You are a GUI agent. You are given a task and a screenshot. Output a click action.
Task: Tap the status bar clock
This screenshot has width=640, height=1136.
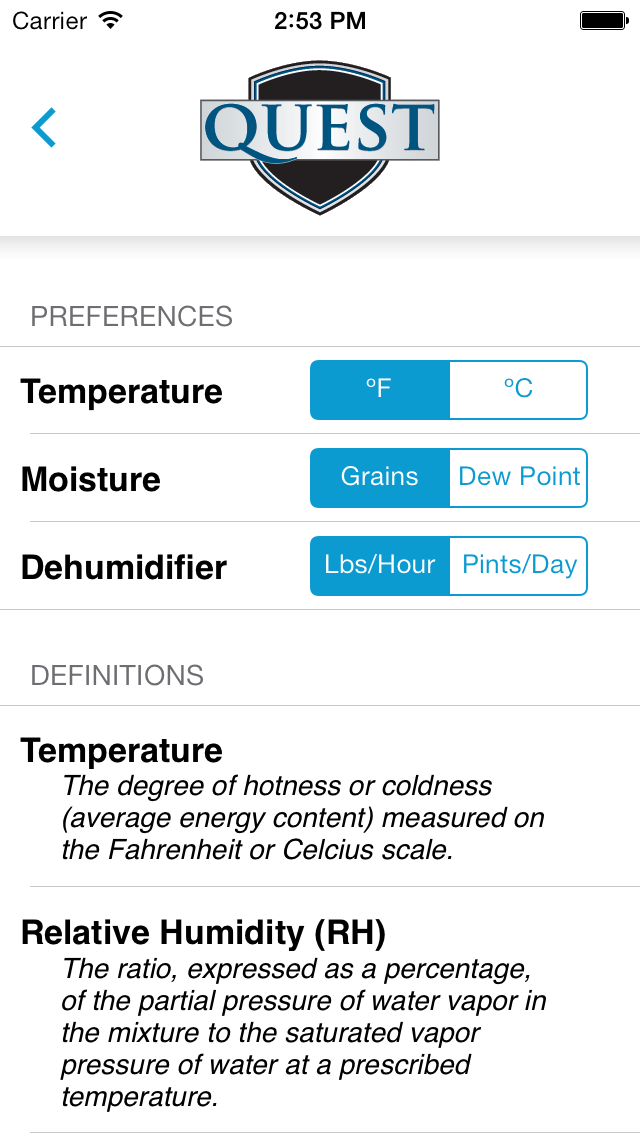pos(320,20)
